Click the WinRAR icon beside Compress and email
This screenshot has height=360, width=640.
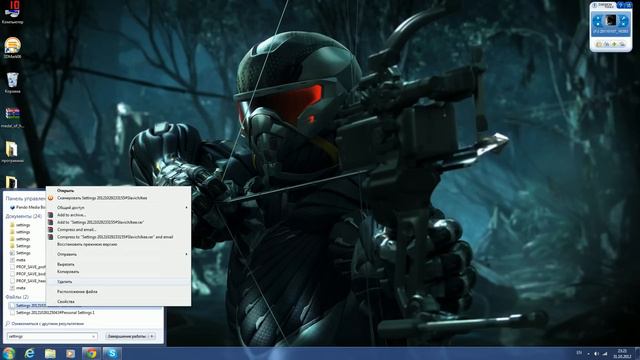(51, 229)
